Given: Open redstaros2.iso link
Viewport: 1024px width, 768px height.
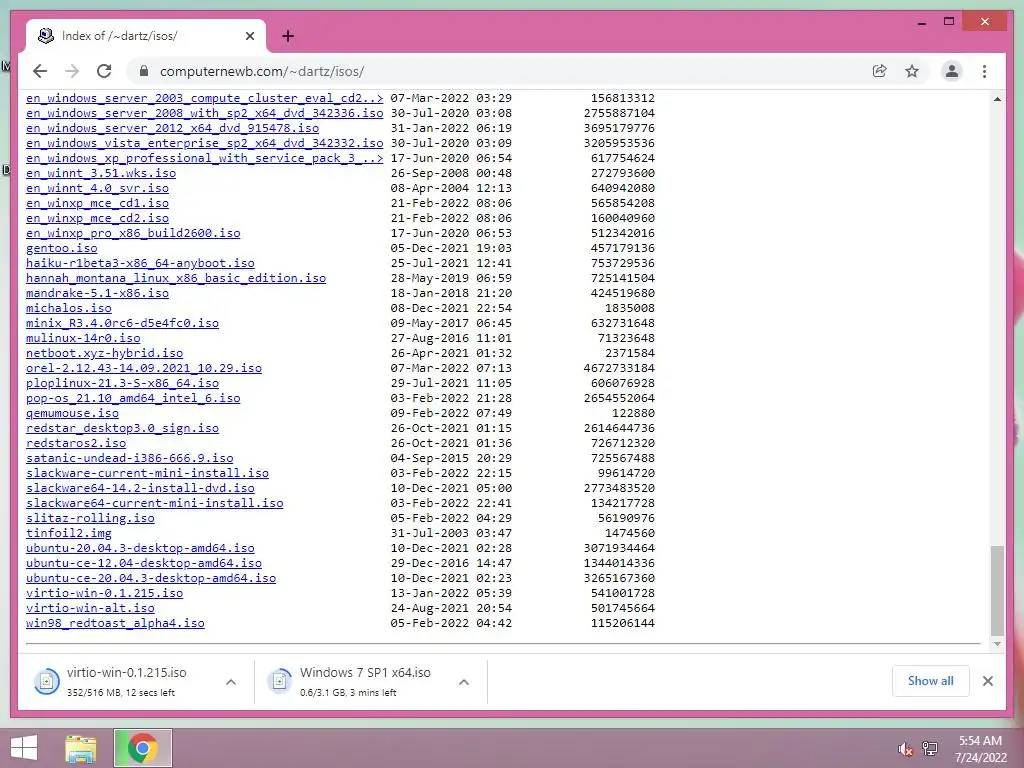Looking at the screenshot, I should 76,443.
